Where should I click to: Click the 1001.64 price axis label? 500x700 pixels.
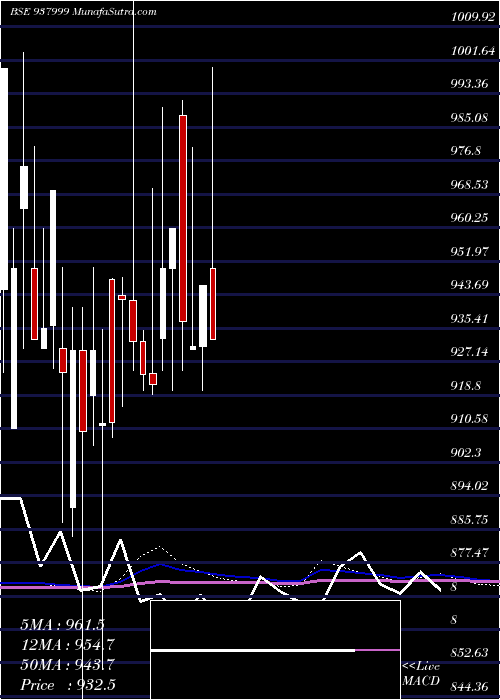pos(473,51)
